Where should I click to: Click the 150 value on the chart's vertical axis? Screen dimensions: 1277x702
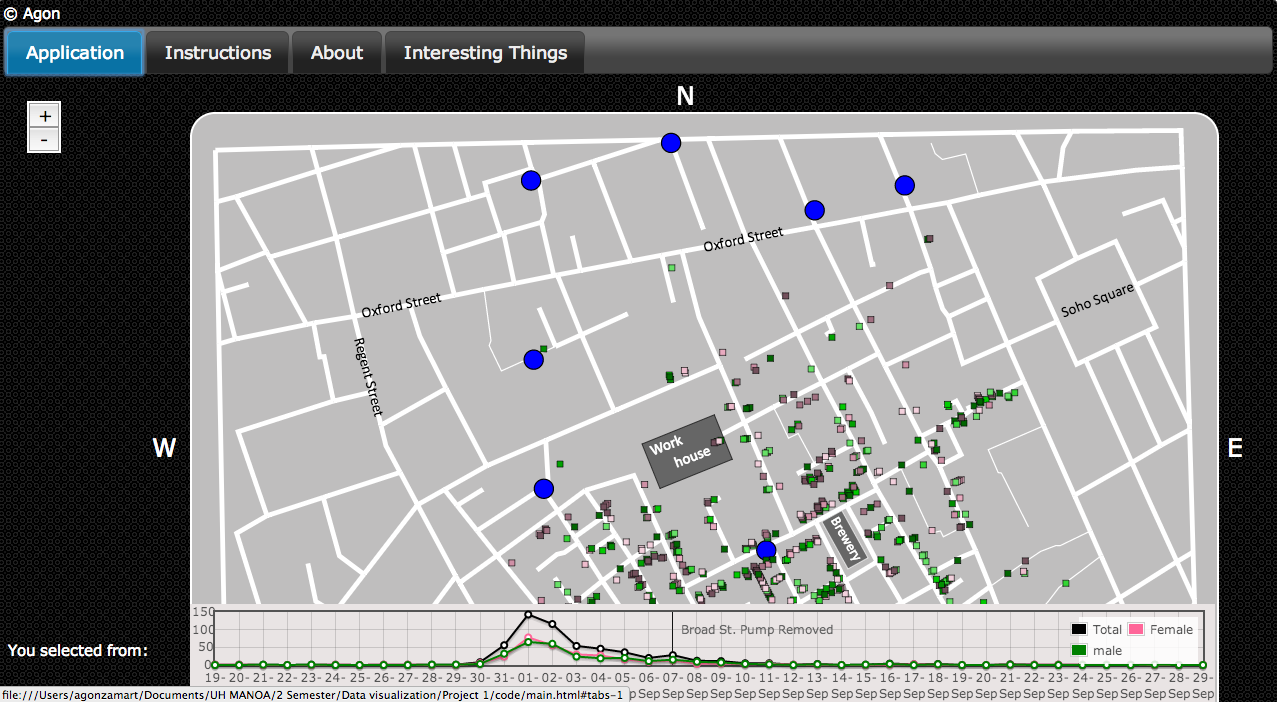coord(203,612)
